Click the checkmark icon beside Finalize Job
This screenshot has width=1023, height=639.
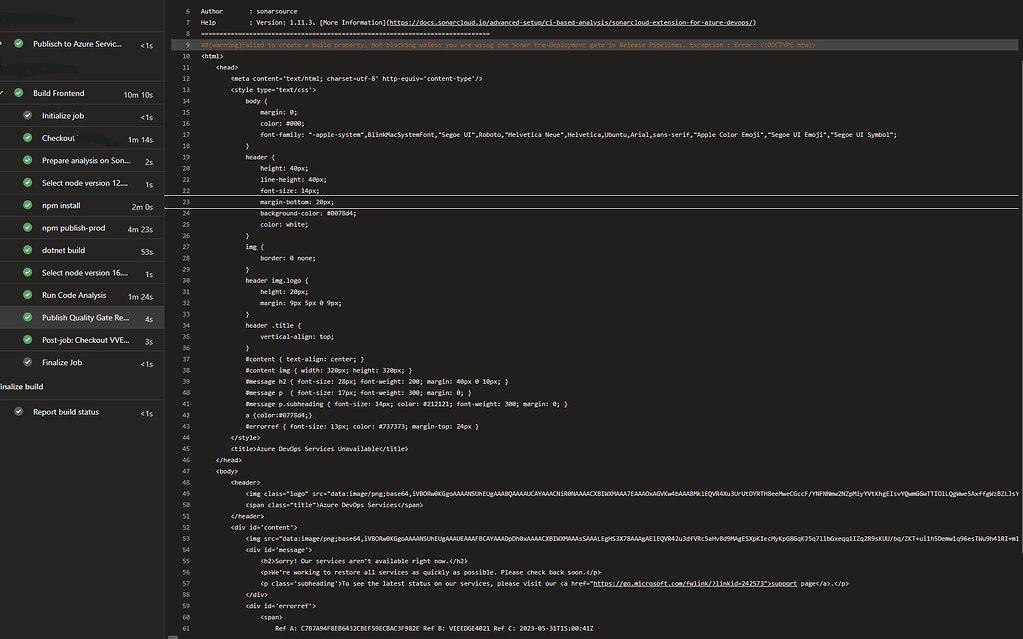(x=28, y=362)
